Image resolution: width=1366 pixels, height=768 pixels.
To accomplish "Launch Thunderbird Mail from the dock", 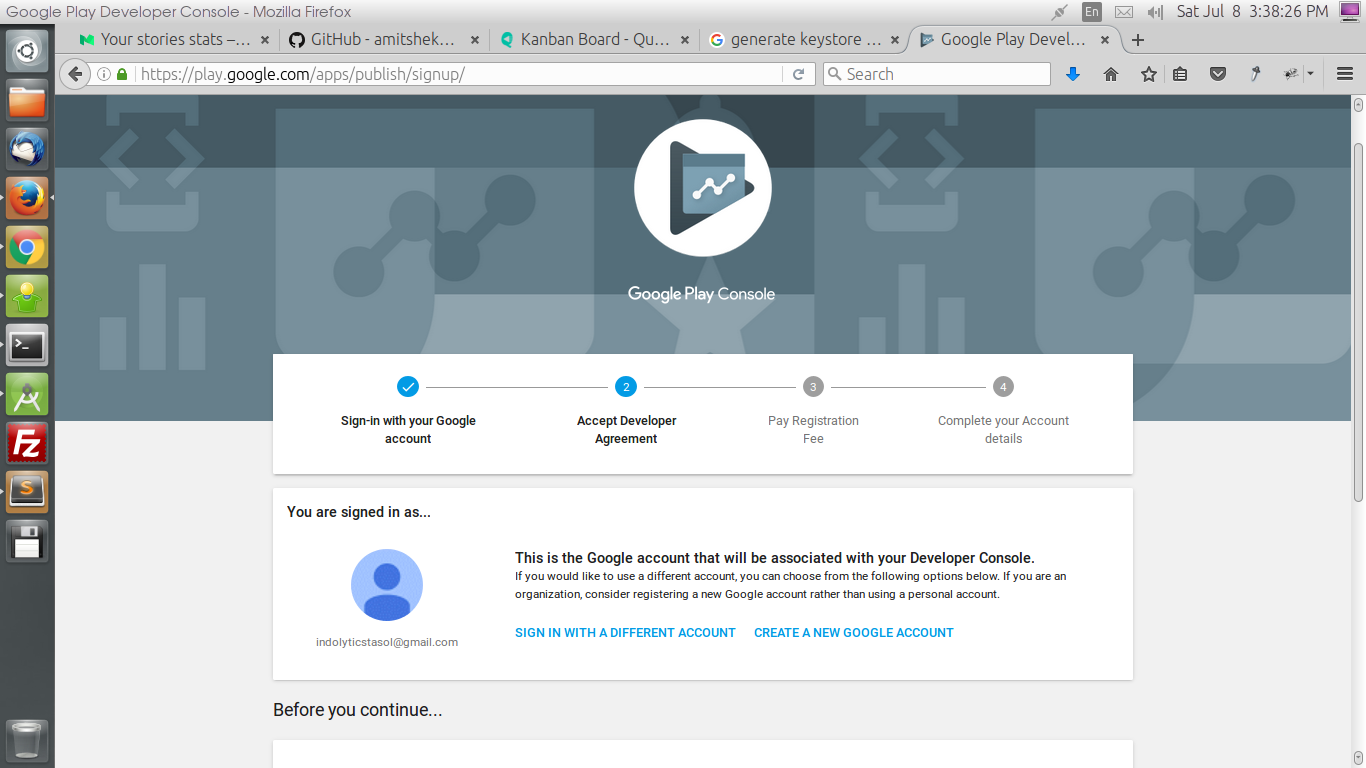I will (x=27, y=149).
